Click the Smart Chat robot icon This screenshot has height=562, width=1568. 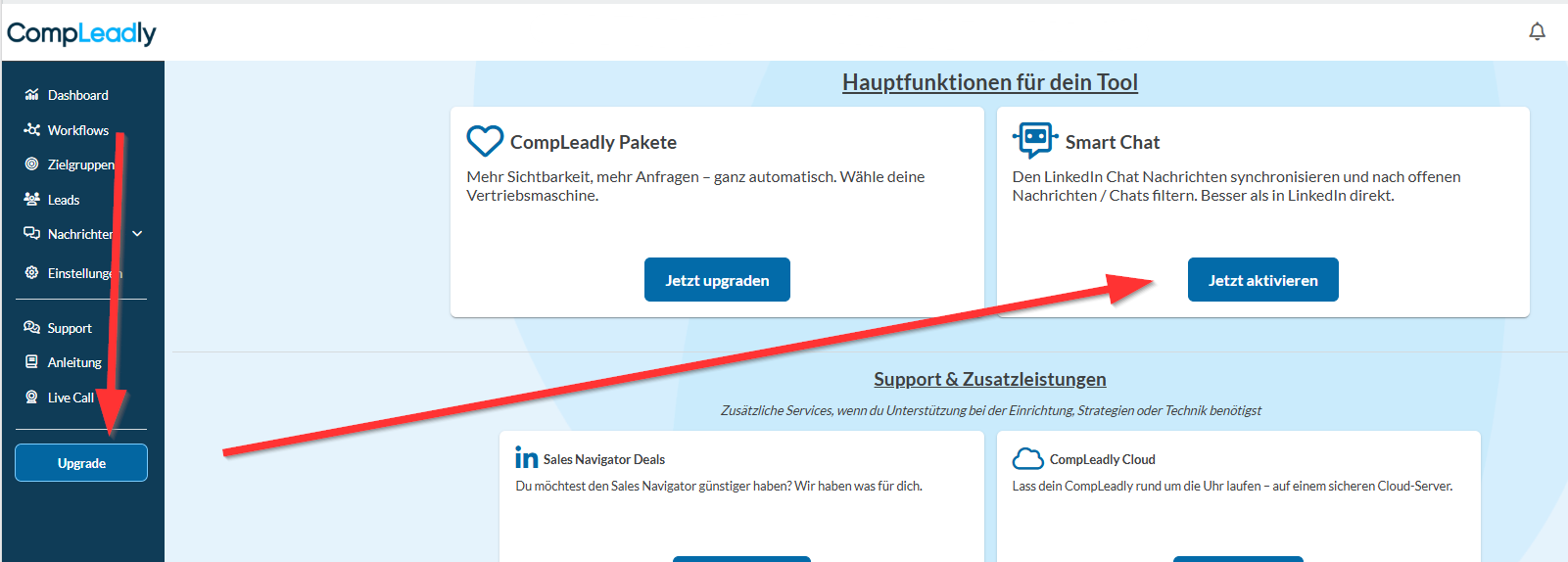tap(1034, 141)
